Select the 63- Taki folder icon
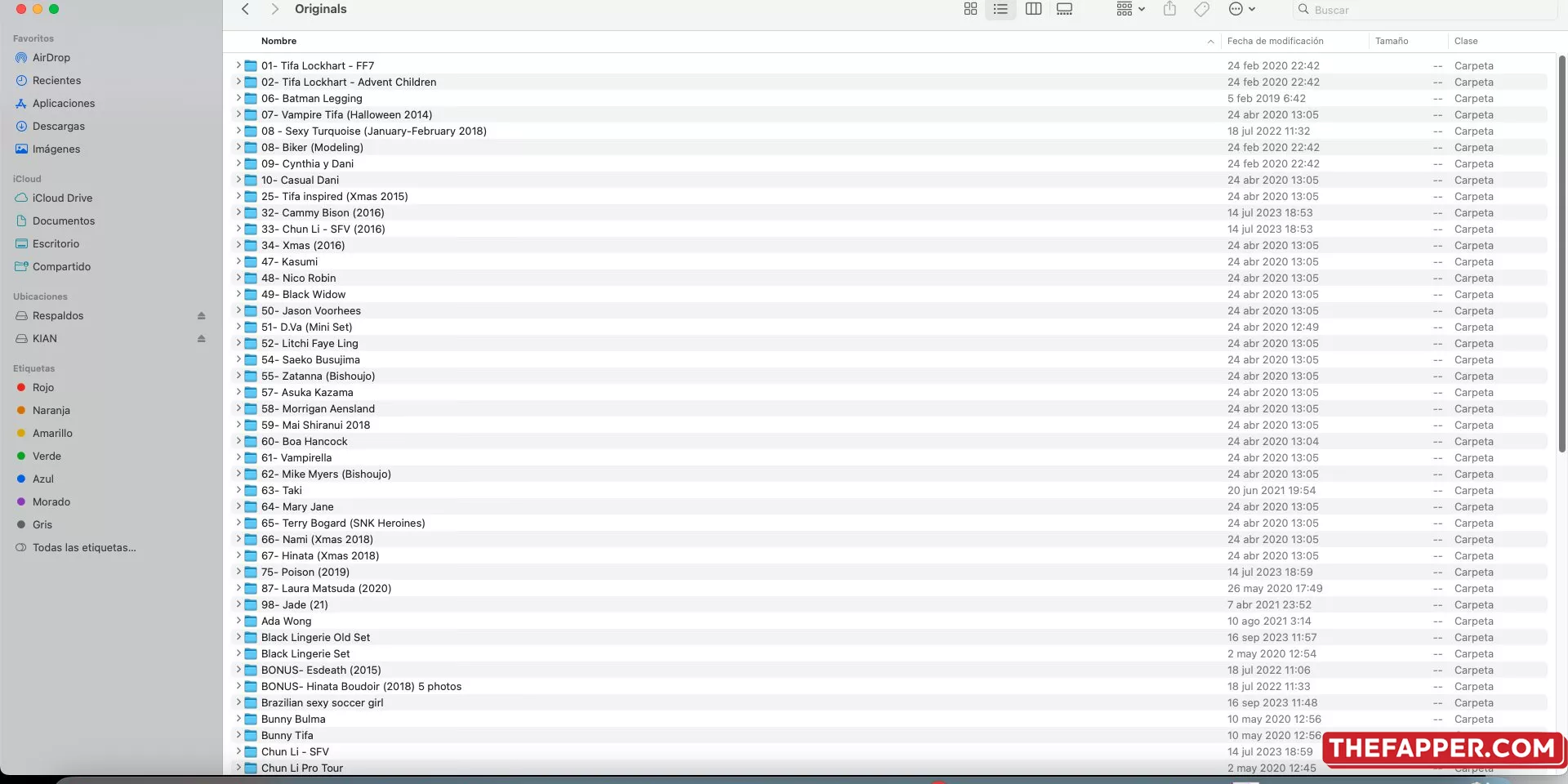The width and height of the screenshot is (1568, 784). point(252,491)
